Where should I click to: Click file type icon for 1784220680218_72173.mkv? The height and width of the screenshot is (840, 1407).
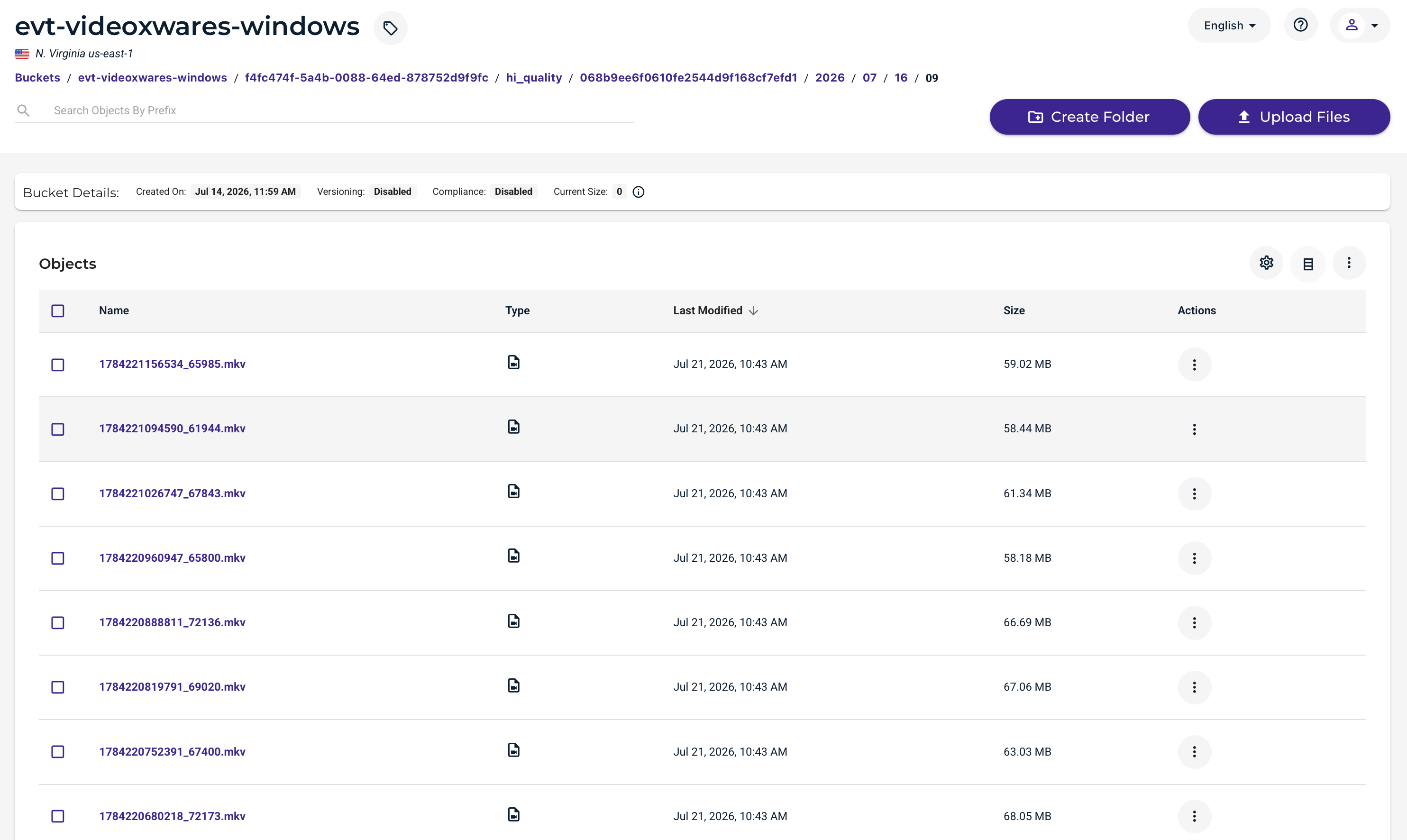coord(513,814)
